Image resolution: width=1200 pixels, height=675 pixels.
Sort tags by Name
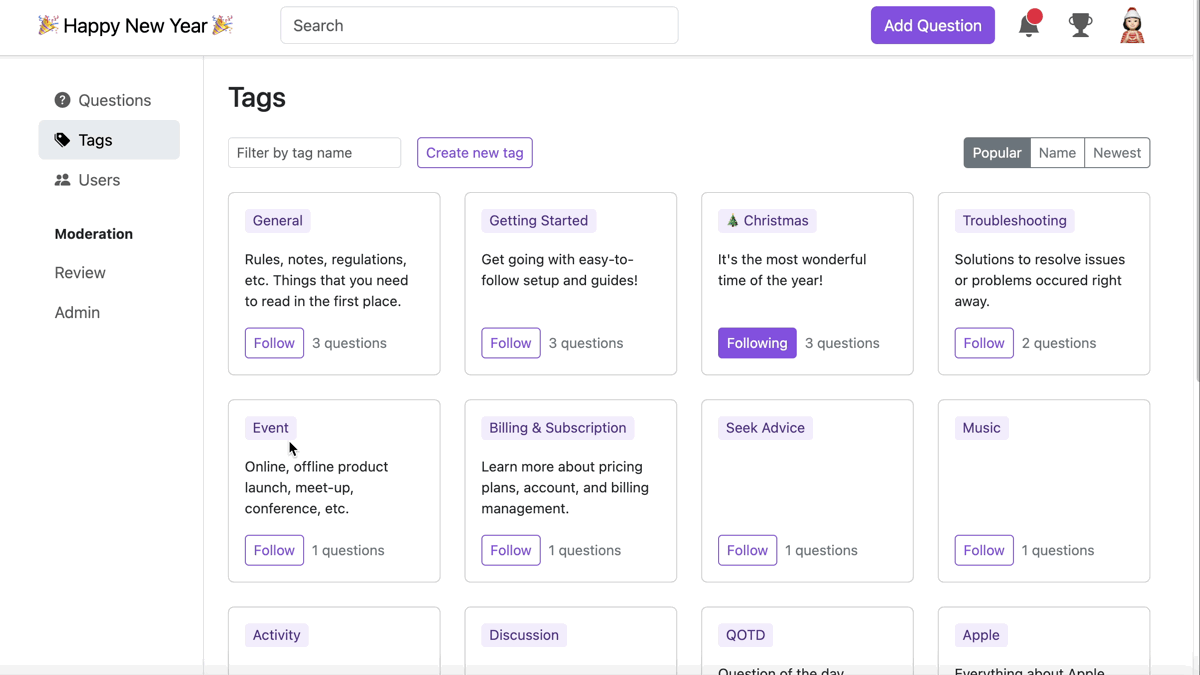pos(1057,153)
